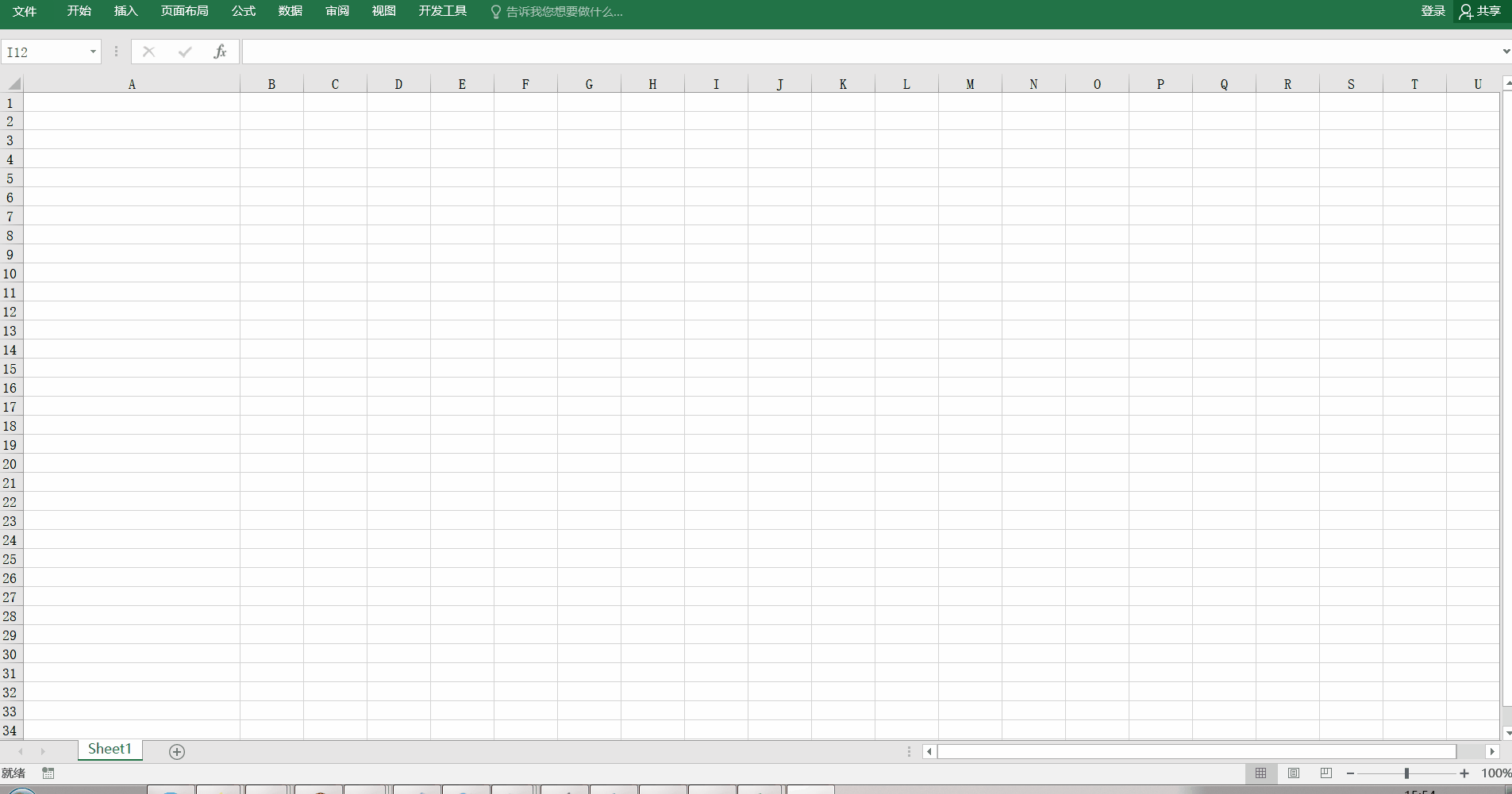1512x794 pixels.
Task: Expand the formula bar with its chevron
Action: click(1506, 52)
